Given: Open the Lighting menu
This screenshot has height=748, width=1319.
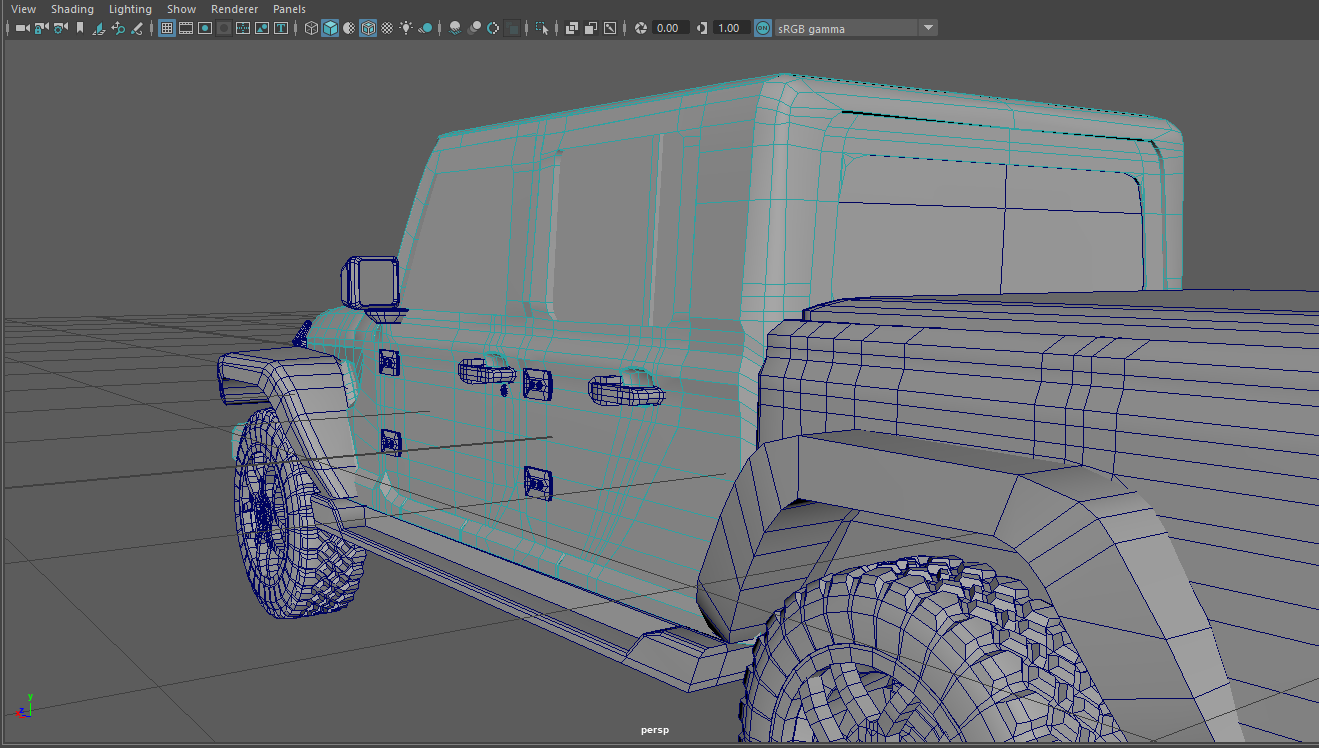Looking at the screenshot, I should [130, 9].
